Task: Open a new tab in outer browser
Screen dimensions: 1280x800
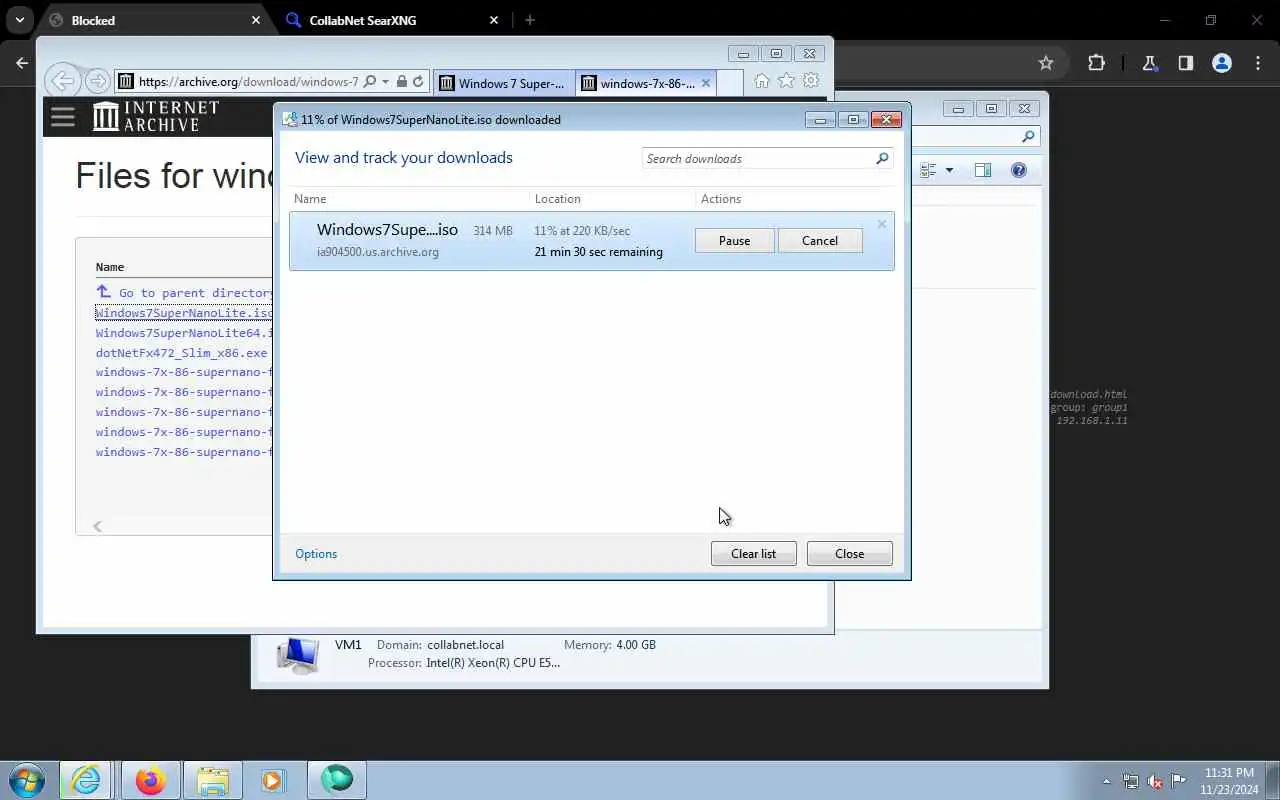Action: [530, 20]
